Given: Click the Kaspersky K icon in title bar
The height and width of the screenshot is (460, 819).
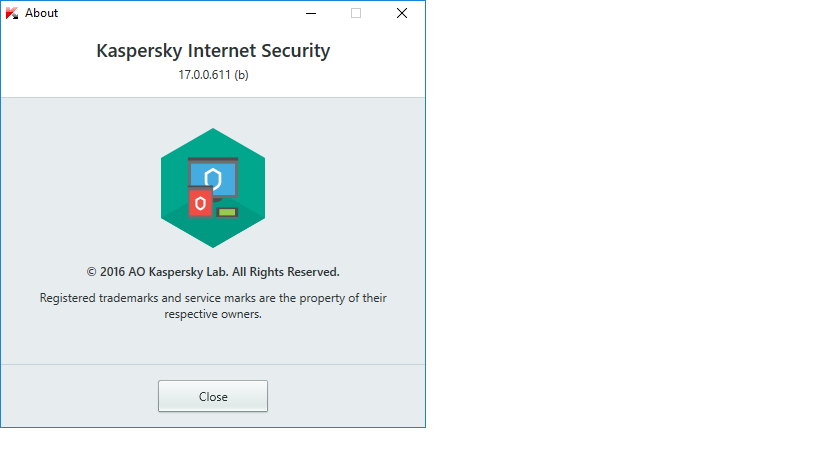Looking at the screenshot, I should [12, 13].
